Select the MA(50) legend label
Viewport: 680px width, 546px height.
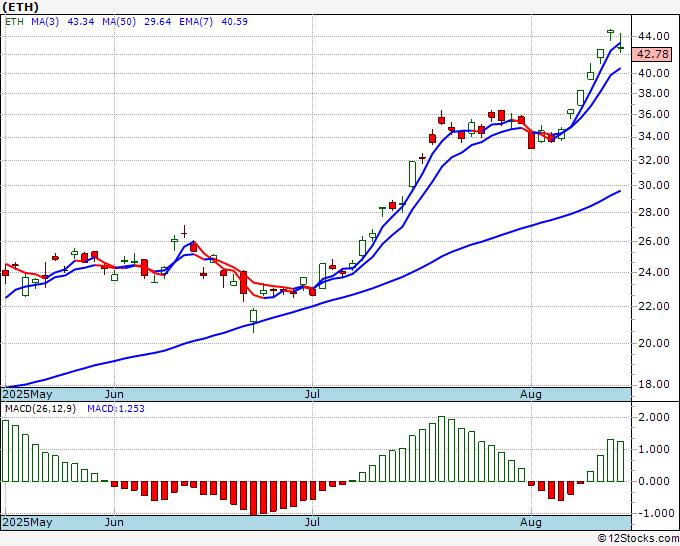[119, 22]
